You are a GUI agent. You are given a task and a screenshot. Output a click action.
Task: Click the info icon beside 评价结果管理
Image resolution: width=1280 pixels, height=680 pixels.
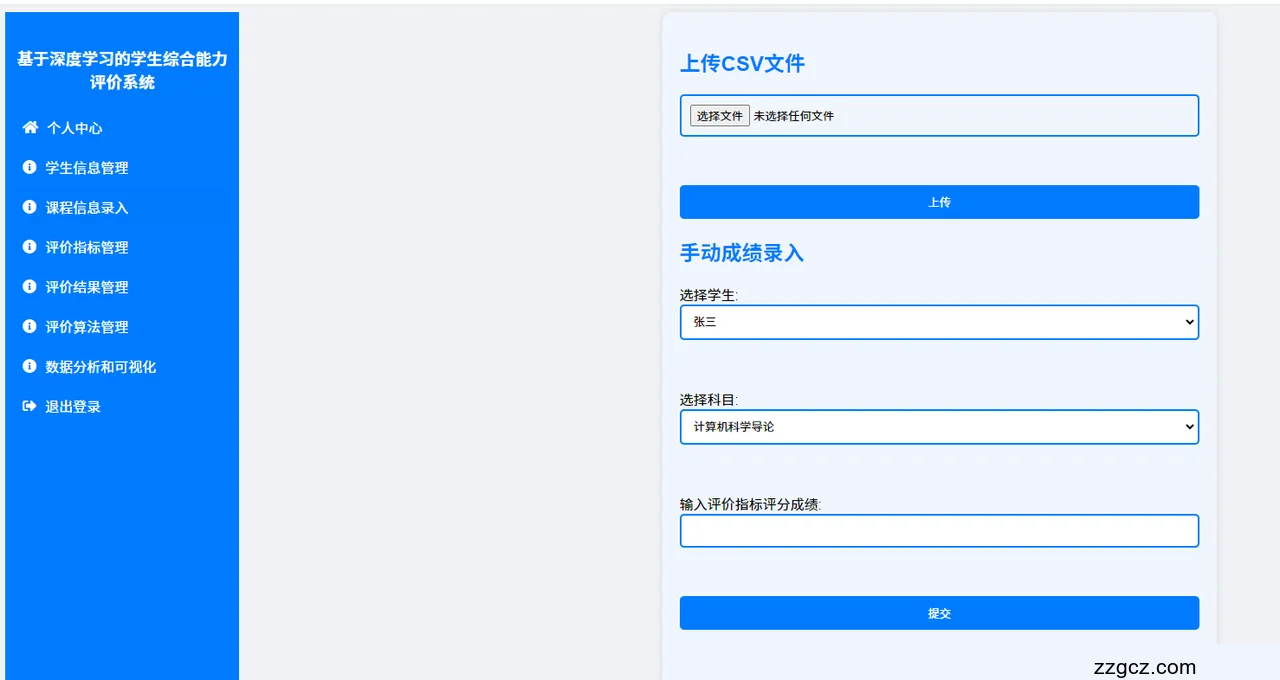pos(29,287)
